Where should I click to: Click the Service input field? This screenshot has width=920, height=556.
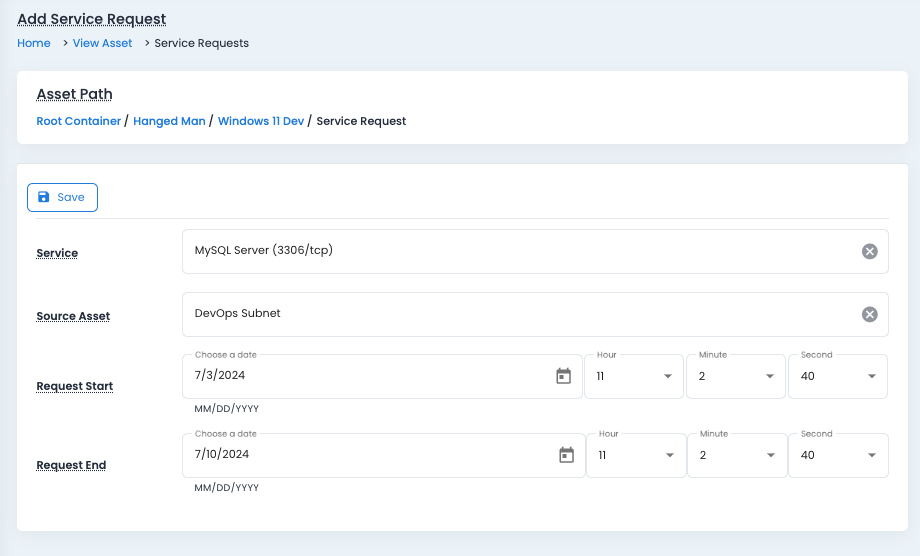click(520, 251)
